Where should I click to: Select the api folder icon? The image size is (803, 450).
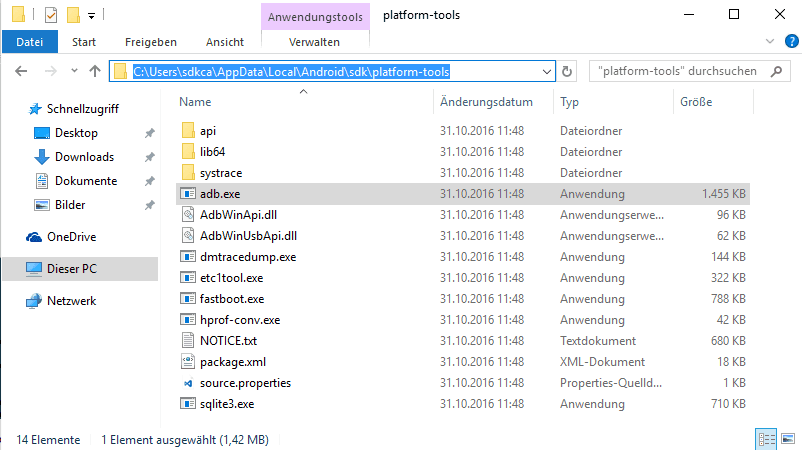(x=188, y=131)
